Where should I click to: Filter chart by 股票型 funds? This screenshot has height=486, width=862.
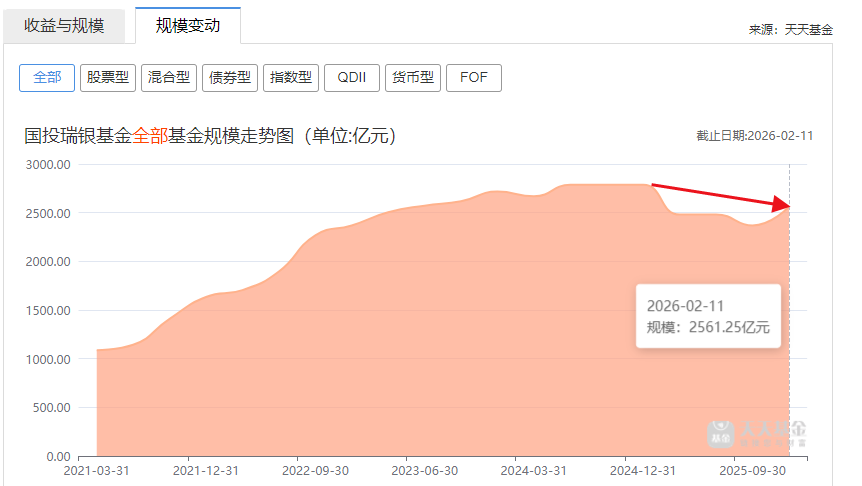[x=108, y=77]
